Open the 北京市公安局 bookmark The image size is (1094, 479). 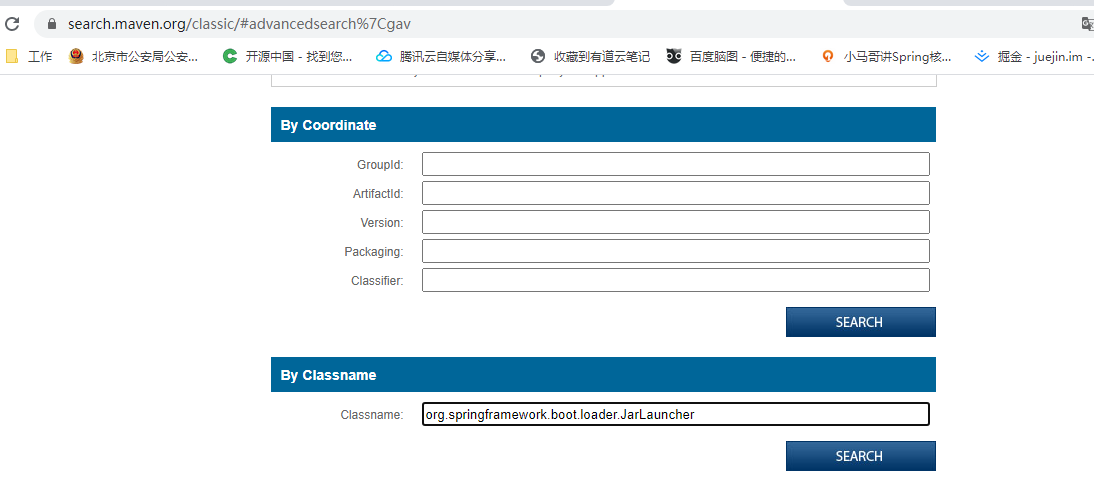[x=133, y=57]
